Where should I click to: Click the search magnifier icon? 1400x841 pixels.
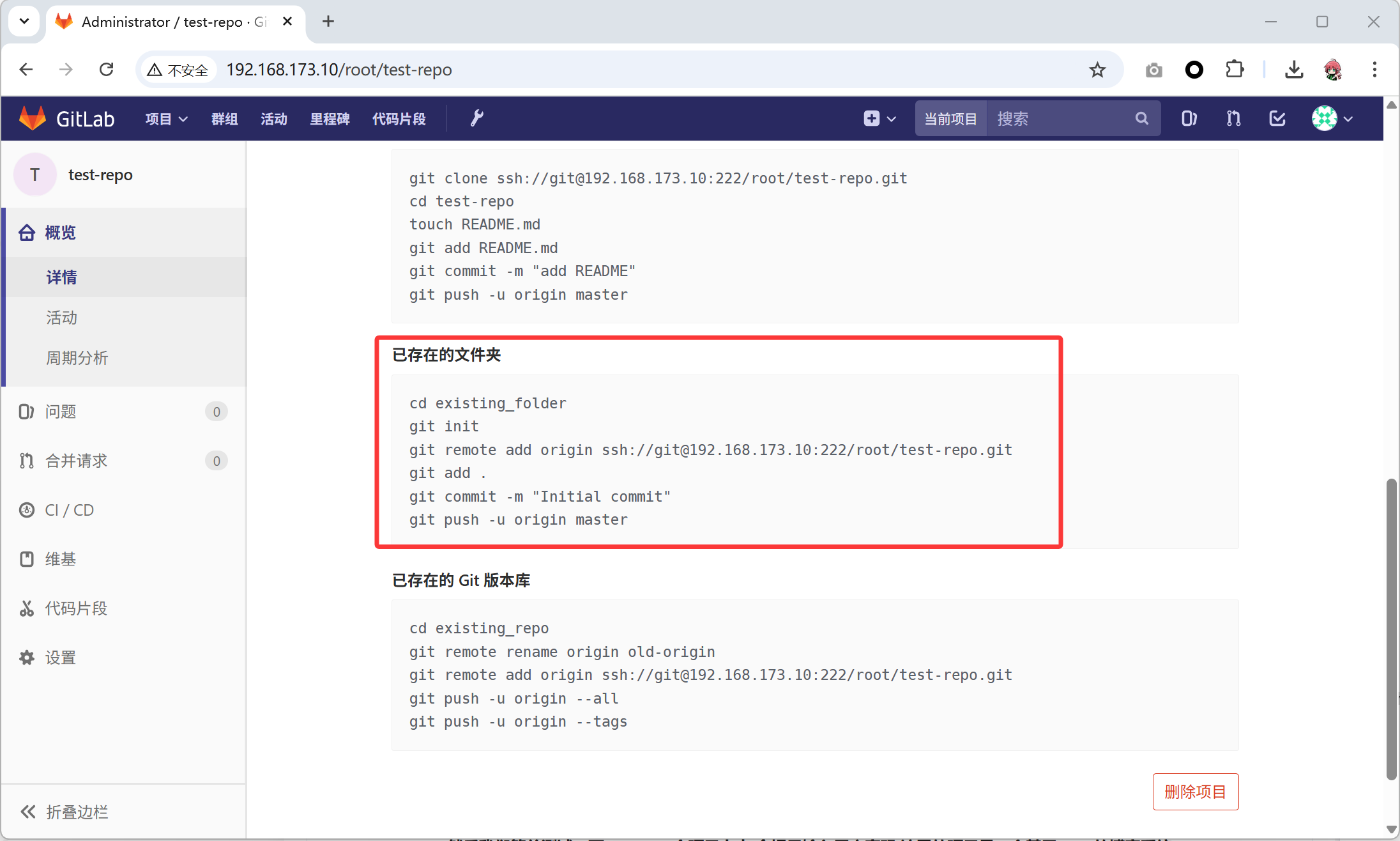tap(1141, 119)
